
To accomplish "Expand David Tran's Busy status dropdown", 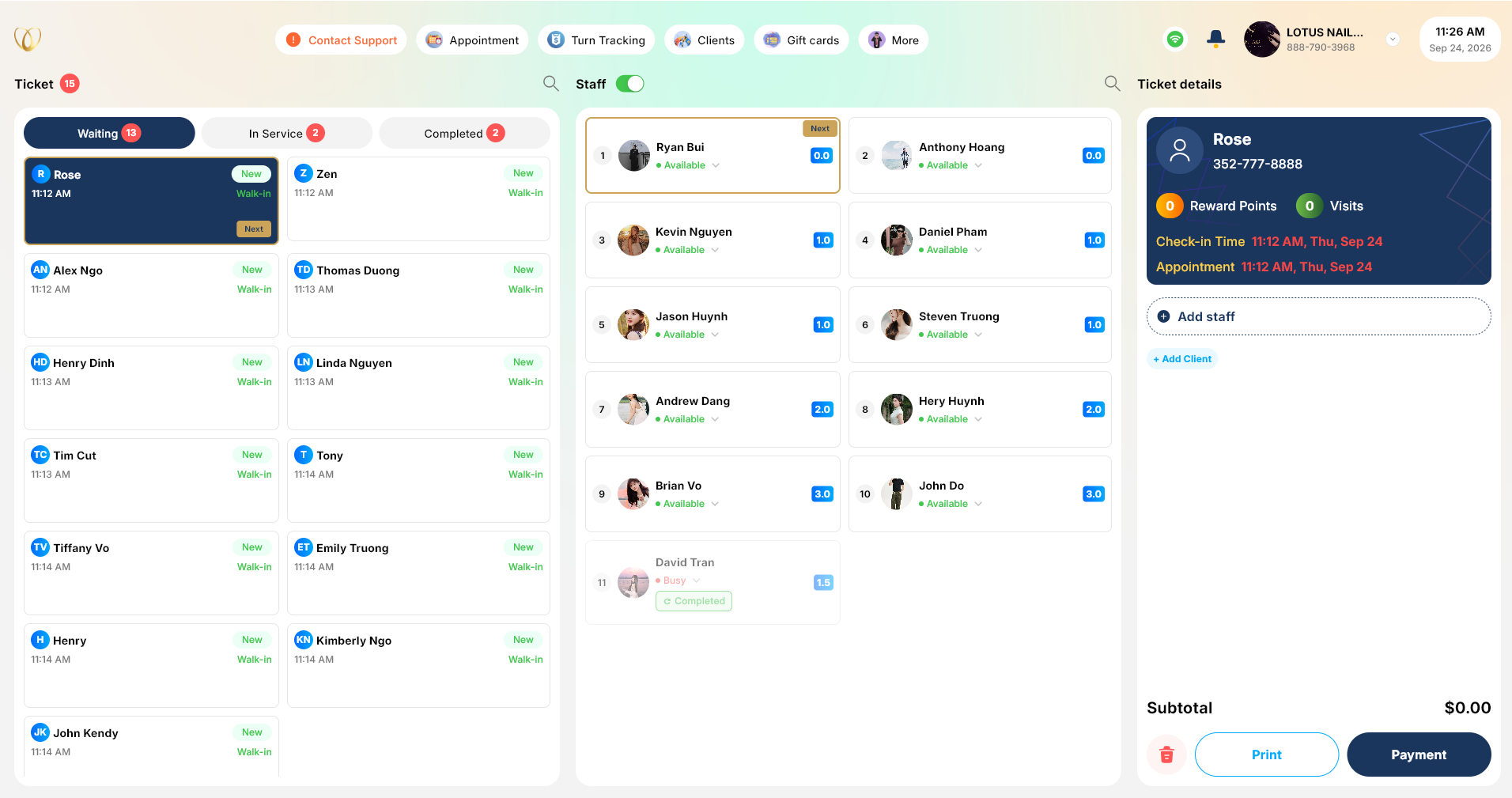I will [x=696, y=581].
